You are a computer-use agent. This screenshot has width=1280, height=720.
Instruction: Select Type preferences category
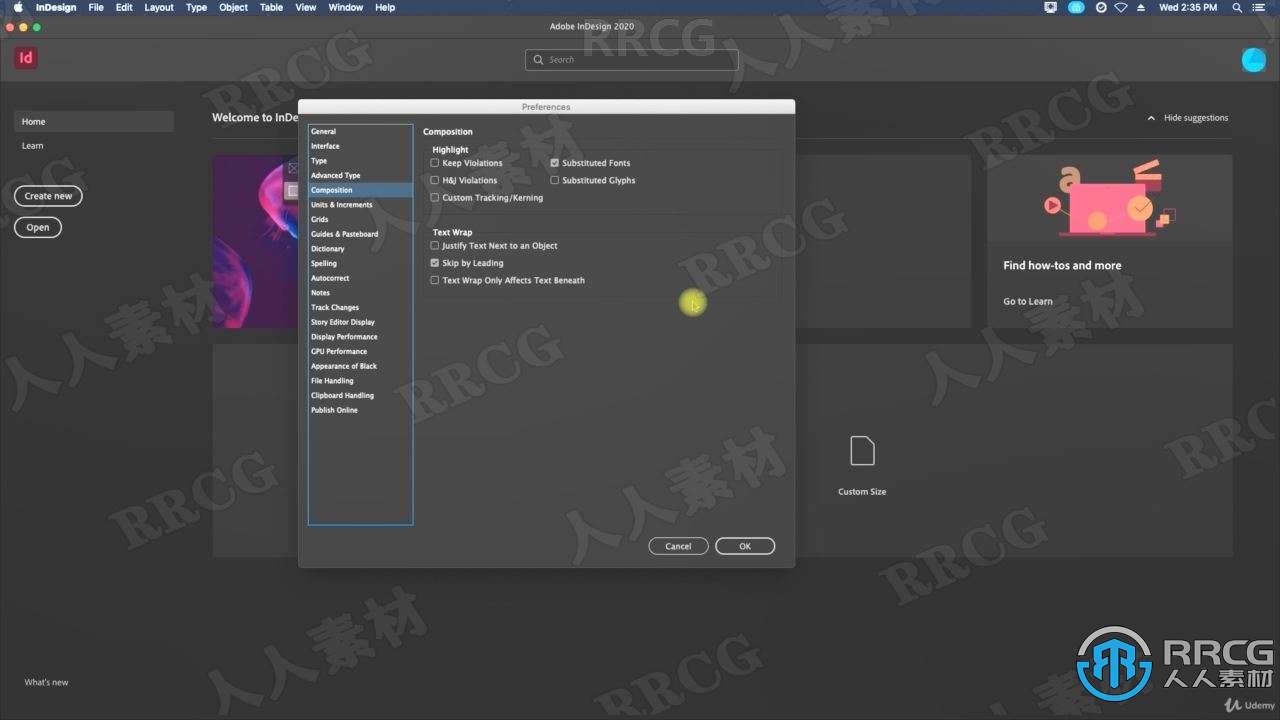(x=360, y=161)
